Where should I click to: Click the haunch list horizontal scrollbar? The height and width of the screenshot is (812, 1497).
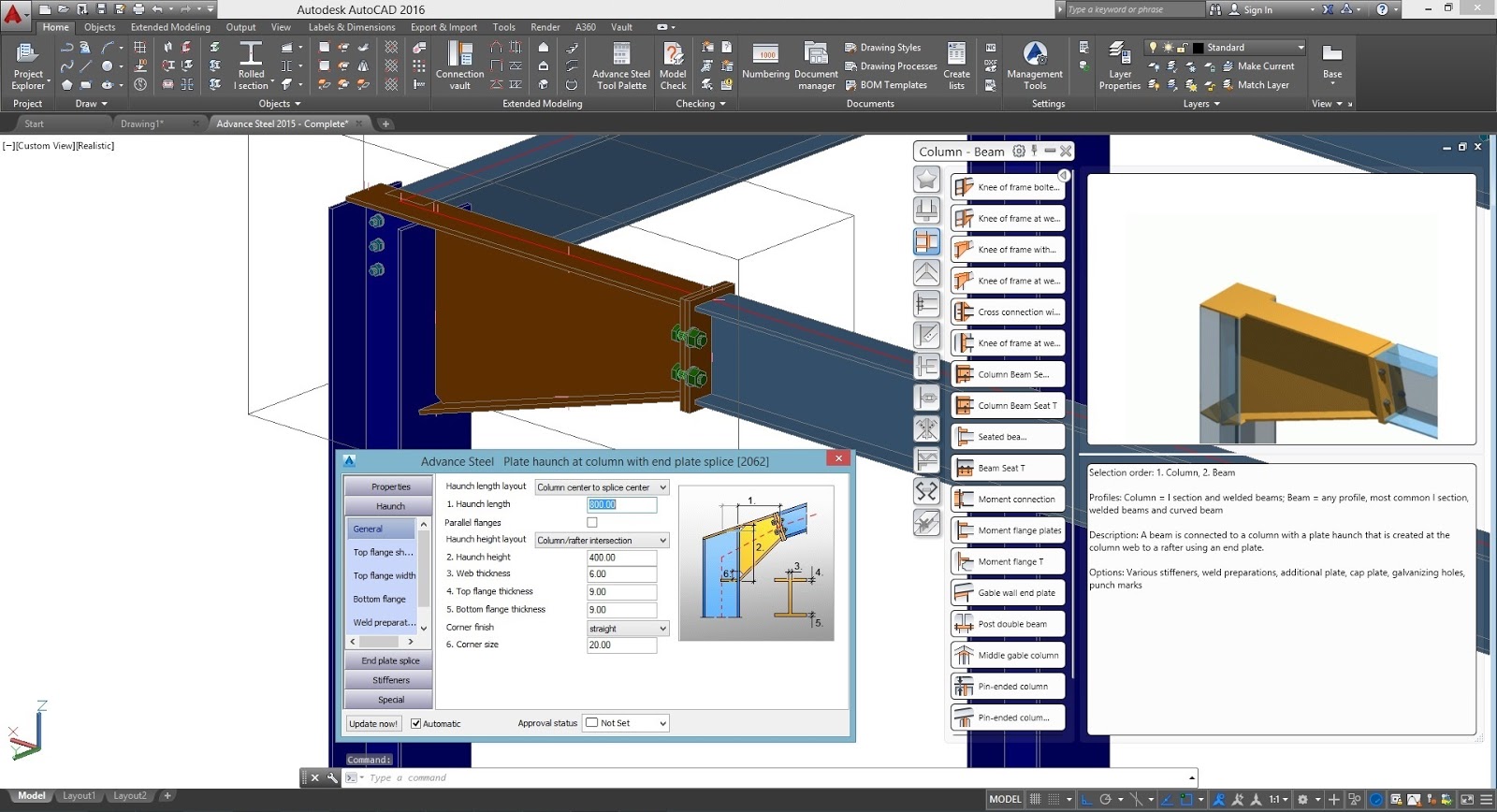click(381, 642)
